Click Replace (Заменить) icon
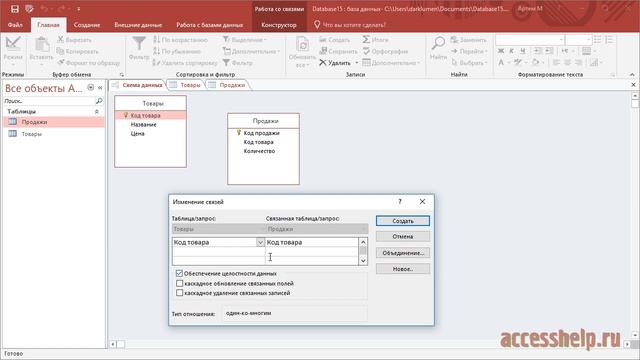 click(x=454, y=40)
